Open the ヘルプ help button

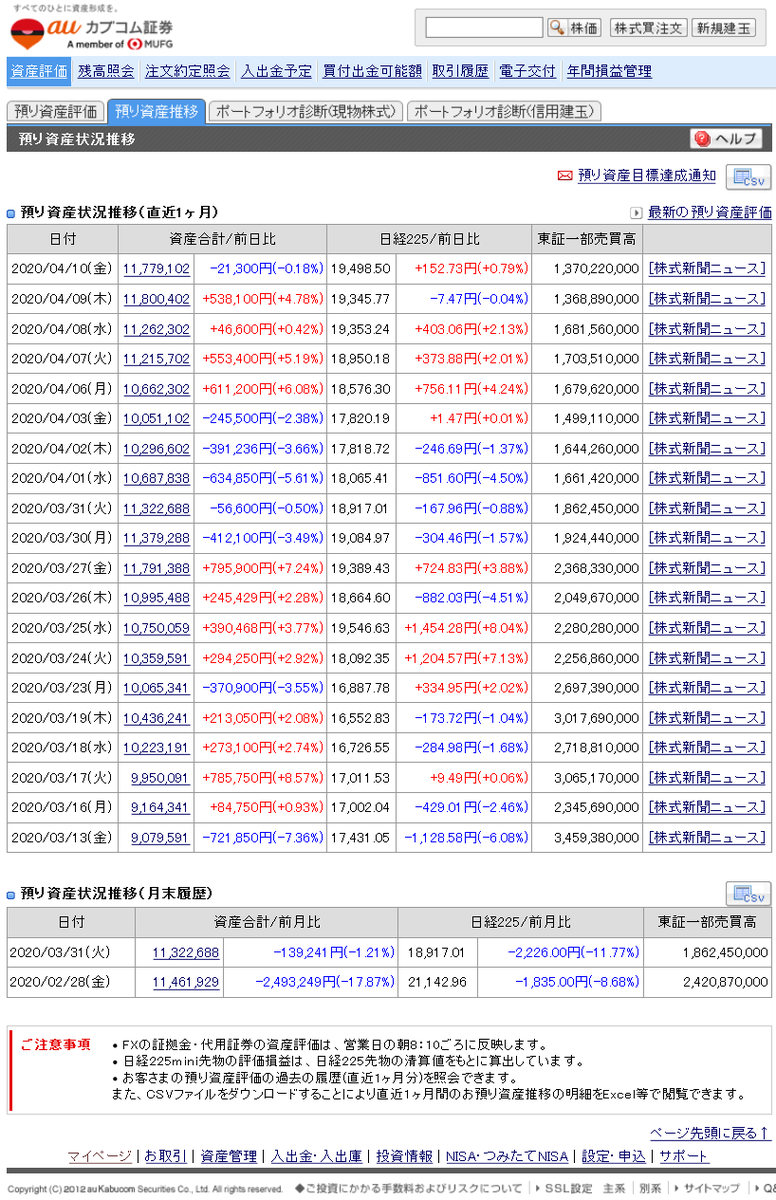point(728,139)
